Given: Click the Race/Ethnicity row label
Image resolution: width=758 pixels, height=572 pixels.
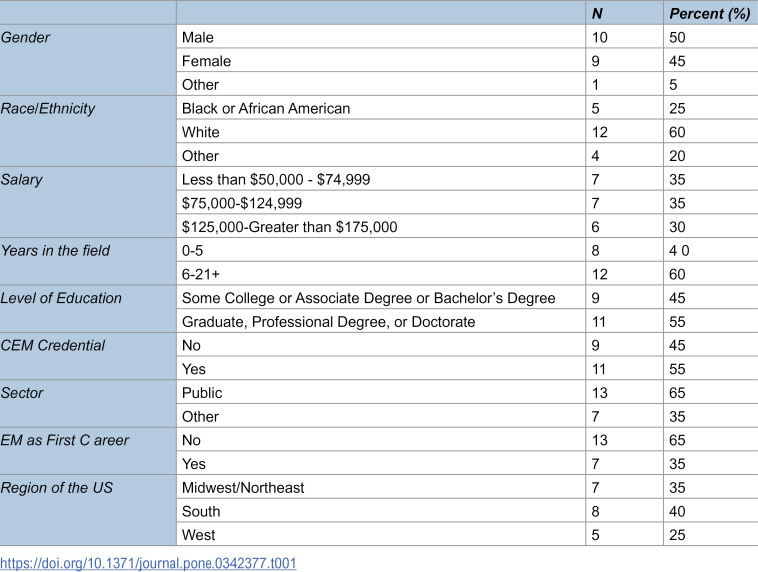Looking at the screenshot, I should point(47,108).
